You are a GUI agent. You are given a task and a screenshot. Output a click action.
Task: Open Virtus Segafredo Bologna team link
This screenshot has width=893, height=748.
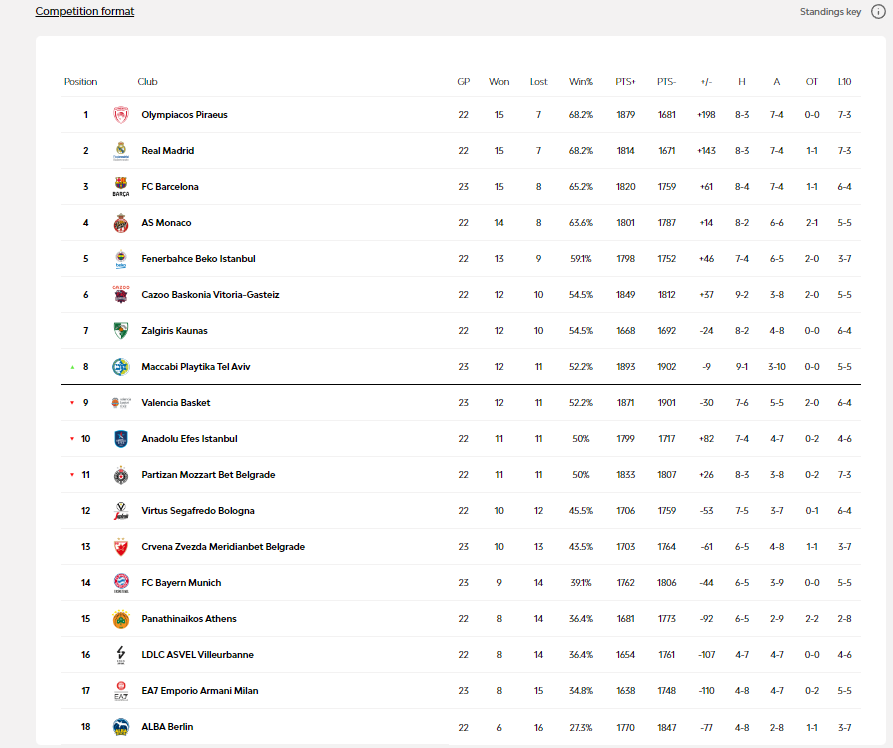pos(198,511)
